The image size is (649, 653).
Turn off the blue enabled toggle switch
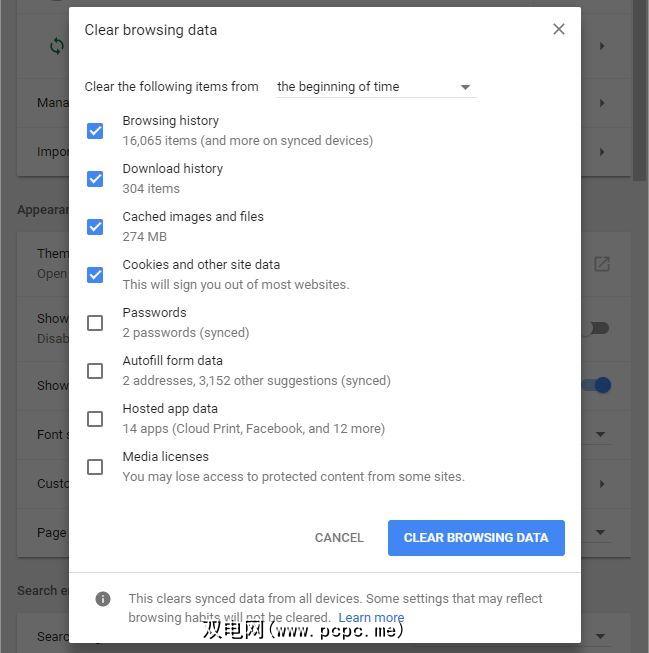[598, 385]
